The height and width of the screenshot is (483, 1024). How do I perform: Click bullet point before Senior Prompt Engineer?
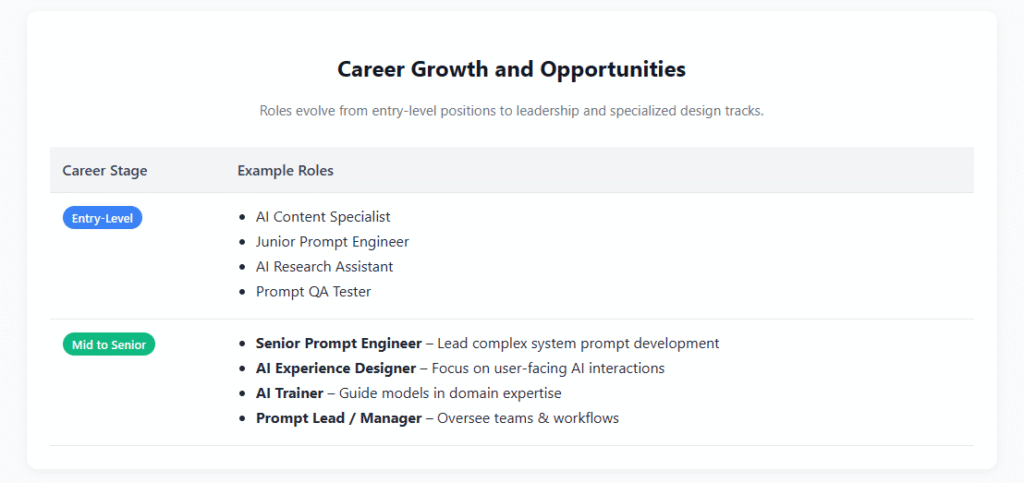(x=243, y=343)
